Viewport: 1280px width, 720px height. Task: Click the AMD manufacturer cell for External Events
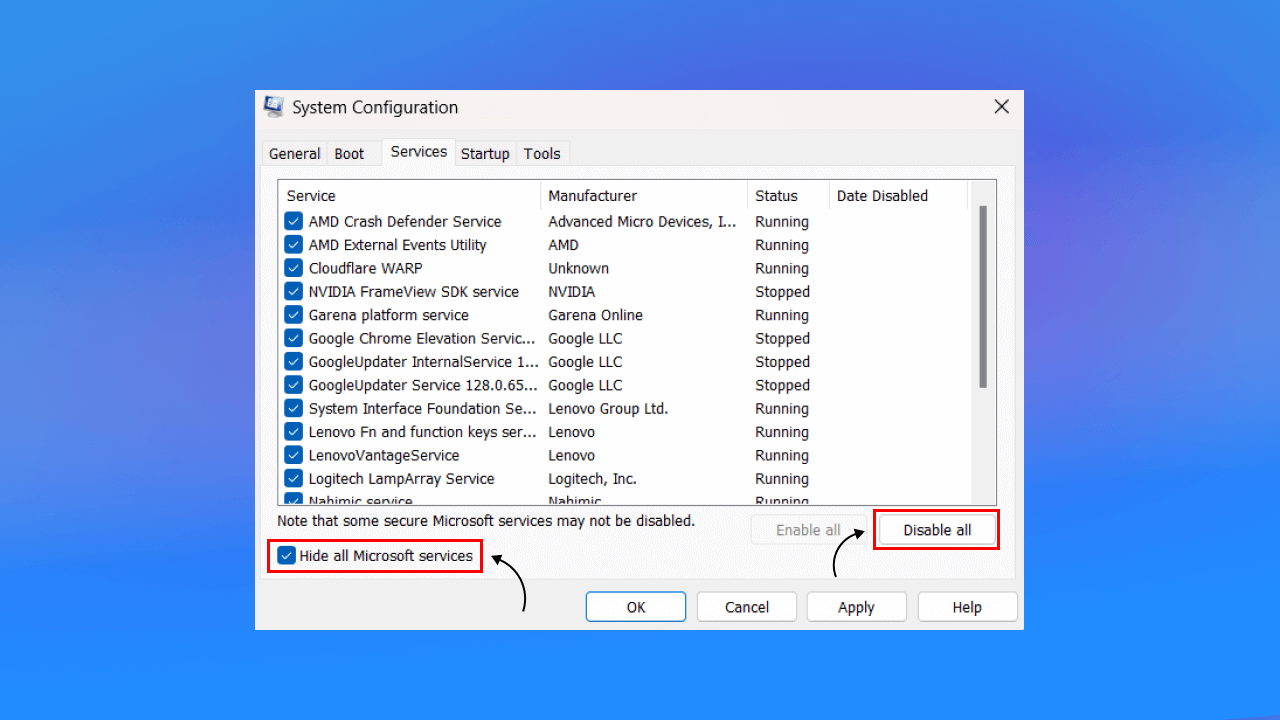[563, 245]
